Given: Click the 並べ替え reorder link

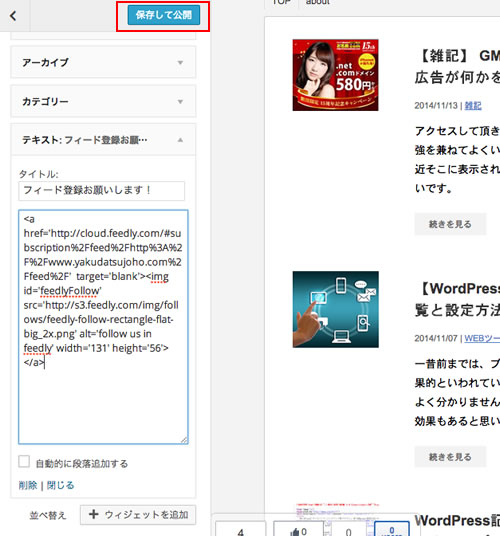Looking at the screenshot, I should click(48, 515).
